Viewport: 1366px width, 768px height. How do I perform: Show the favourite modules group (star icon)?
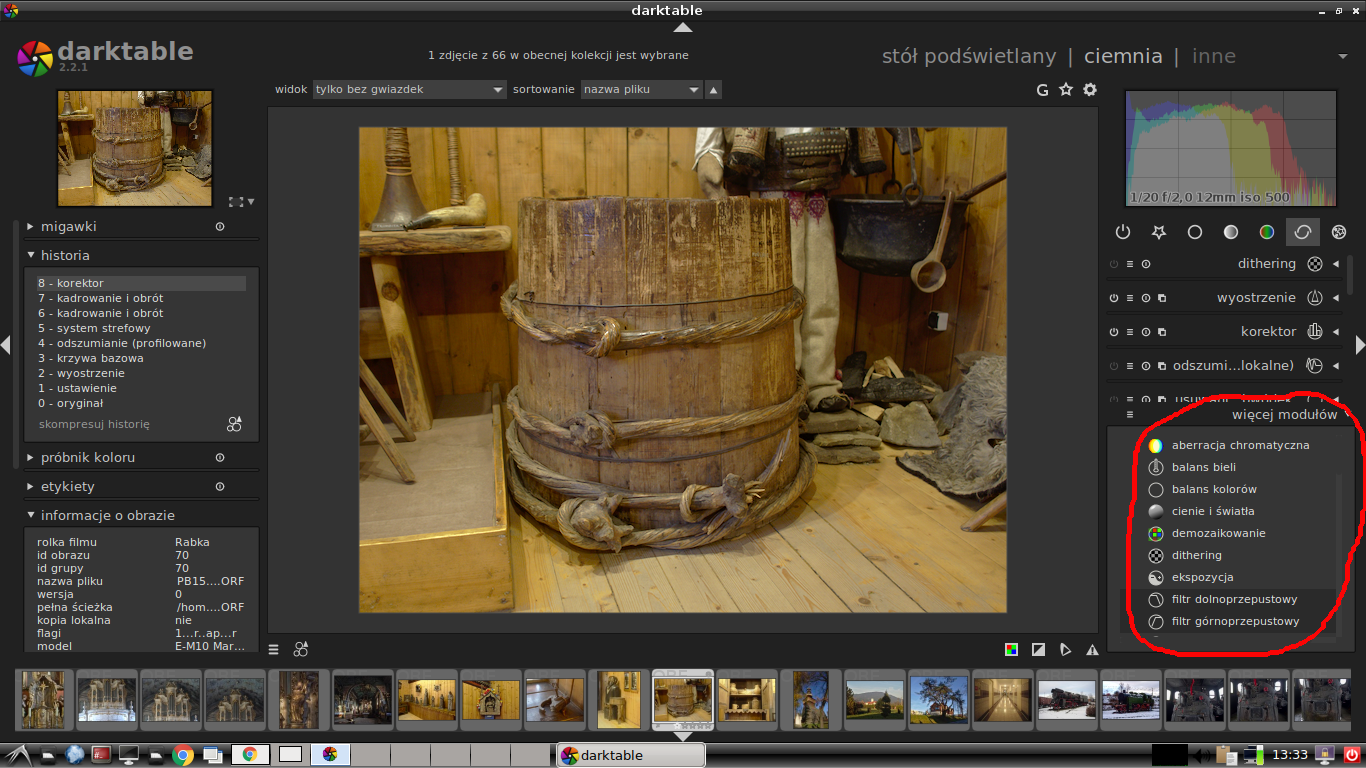(1158, 232)
